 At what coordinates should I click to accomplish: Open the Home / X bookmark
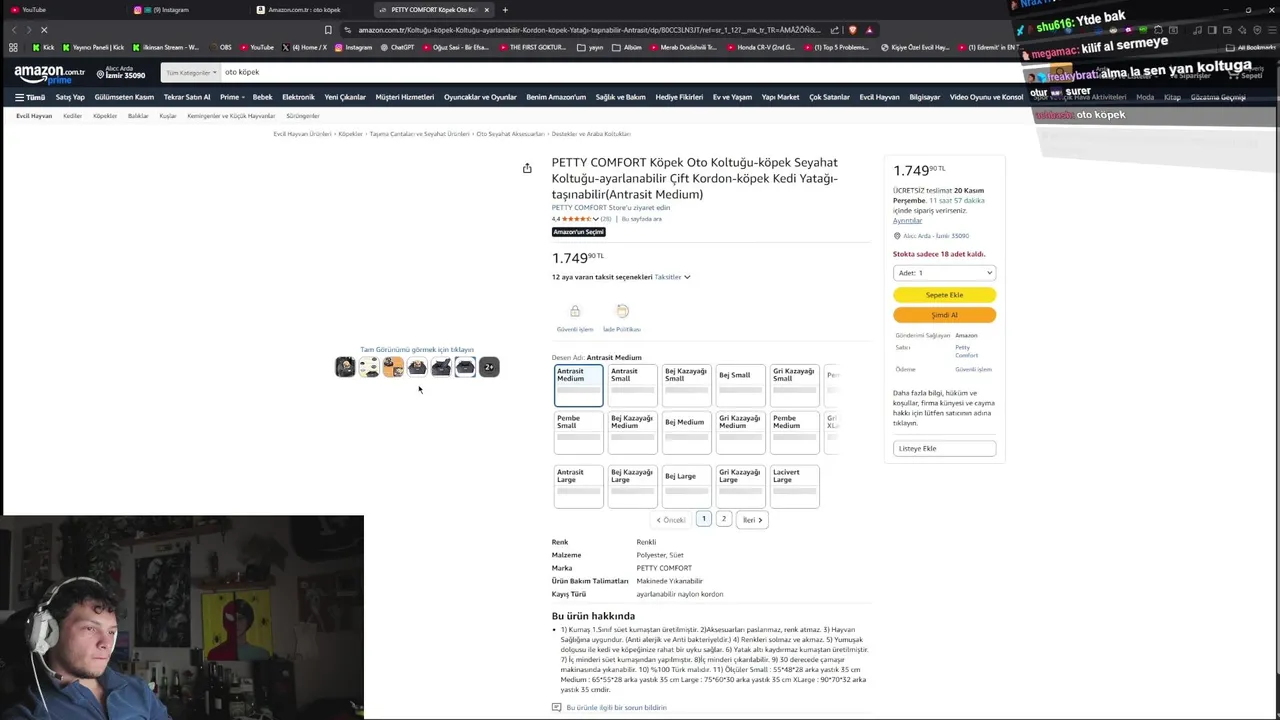point(304,47)
